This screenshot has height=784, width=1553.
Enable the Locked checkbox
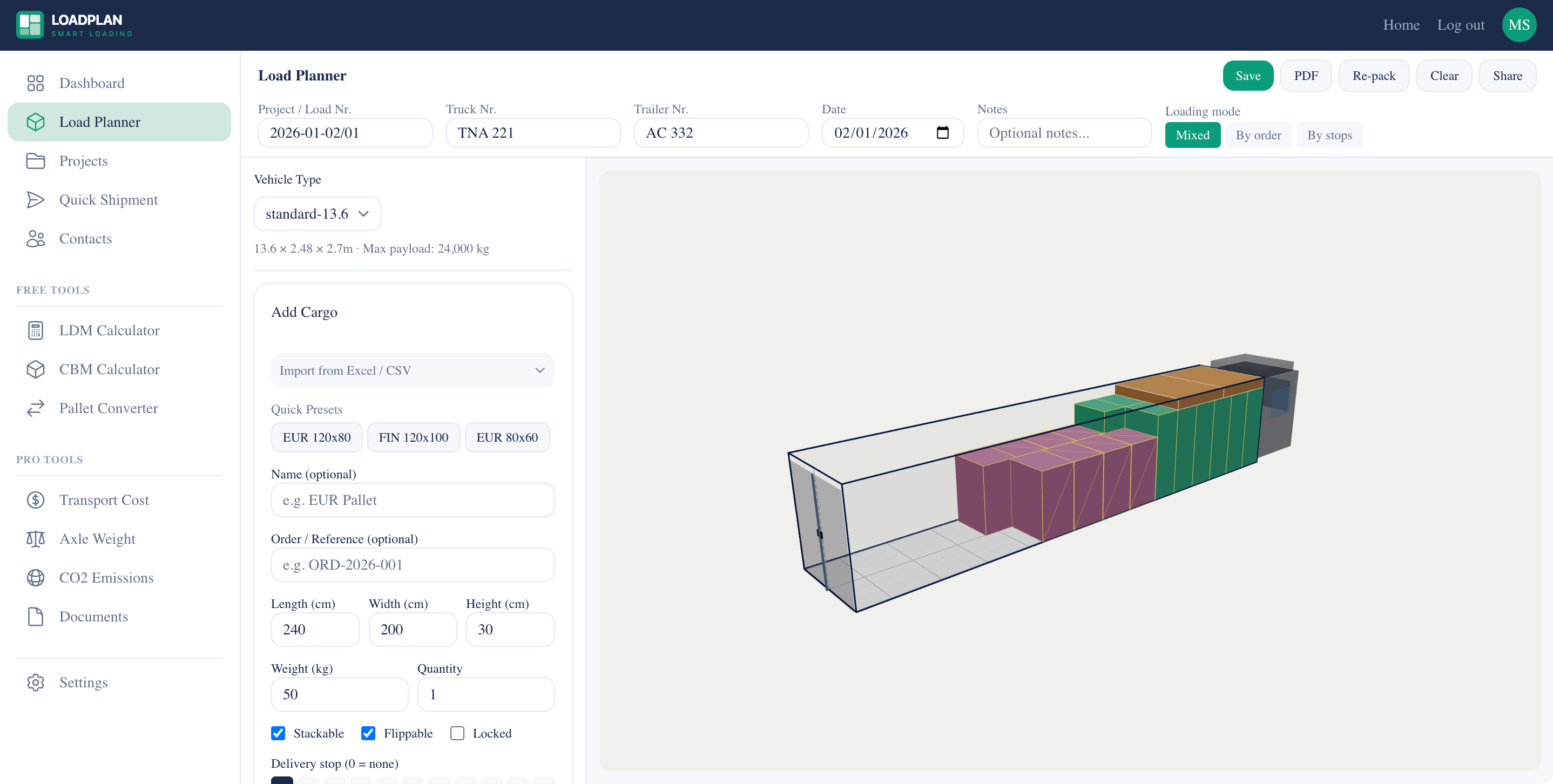tap(457, 733)
